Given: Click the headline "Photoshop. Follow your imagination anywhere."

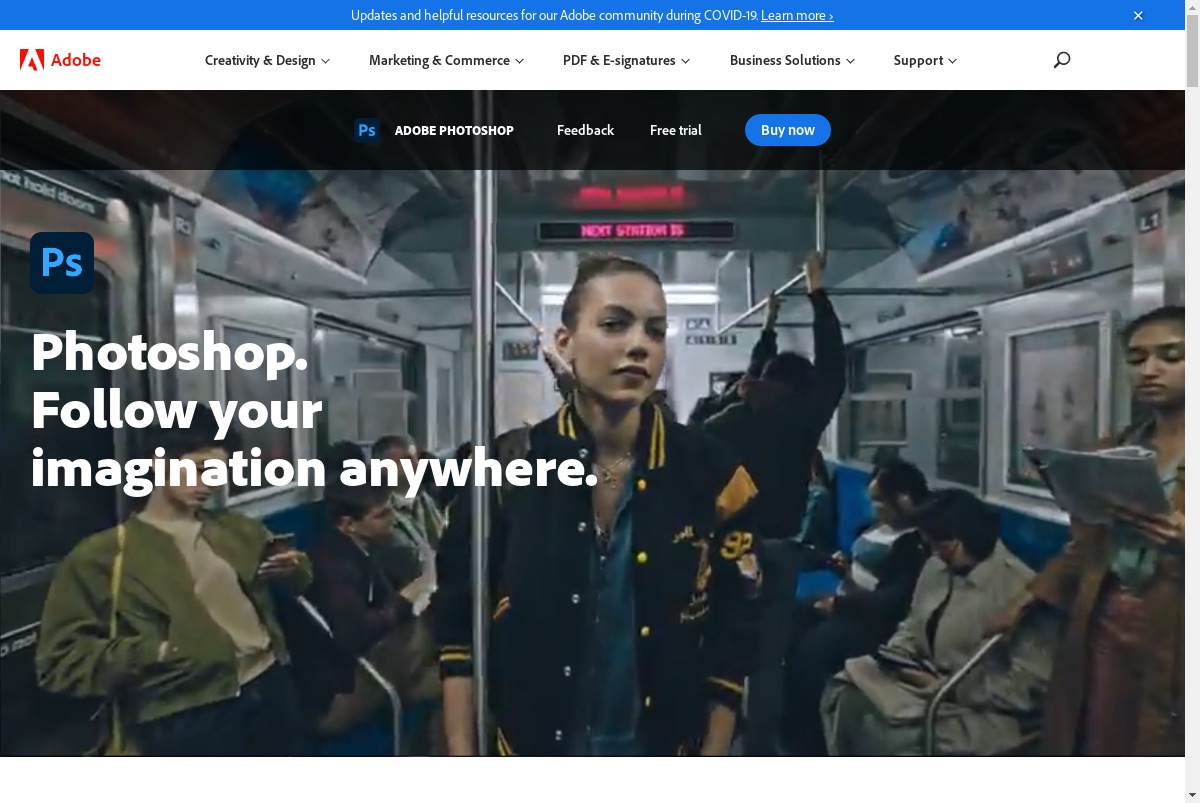Looking at the screenshot, I should pyautogui.click(x=314, y=409).
